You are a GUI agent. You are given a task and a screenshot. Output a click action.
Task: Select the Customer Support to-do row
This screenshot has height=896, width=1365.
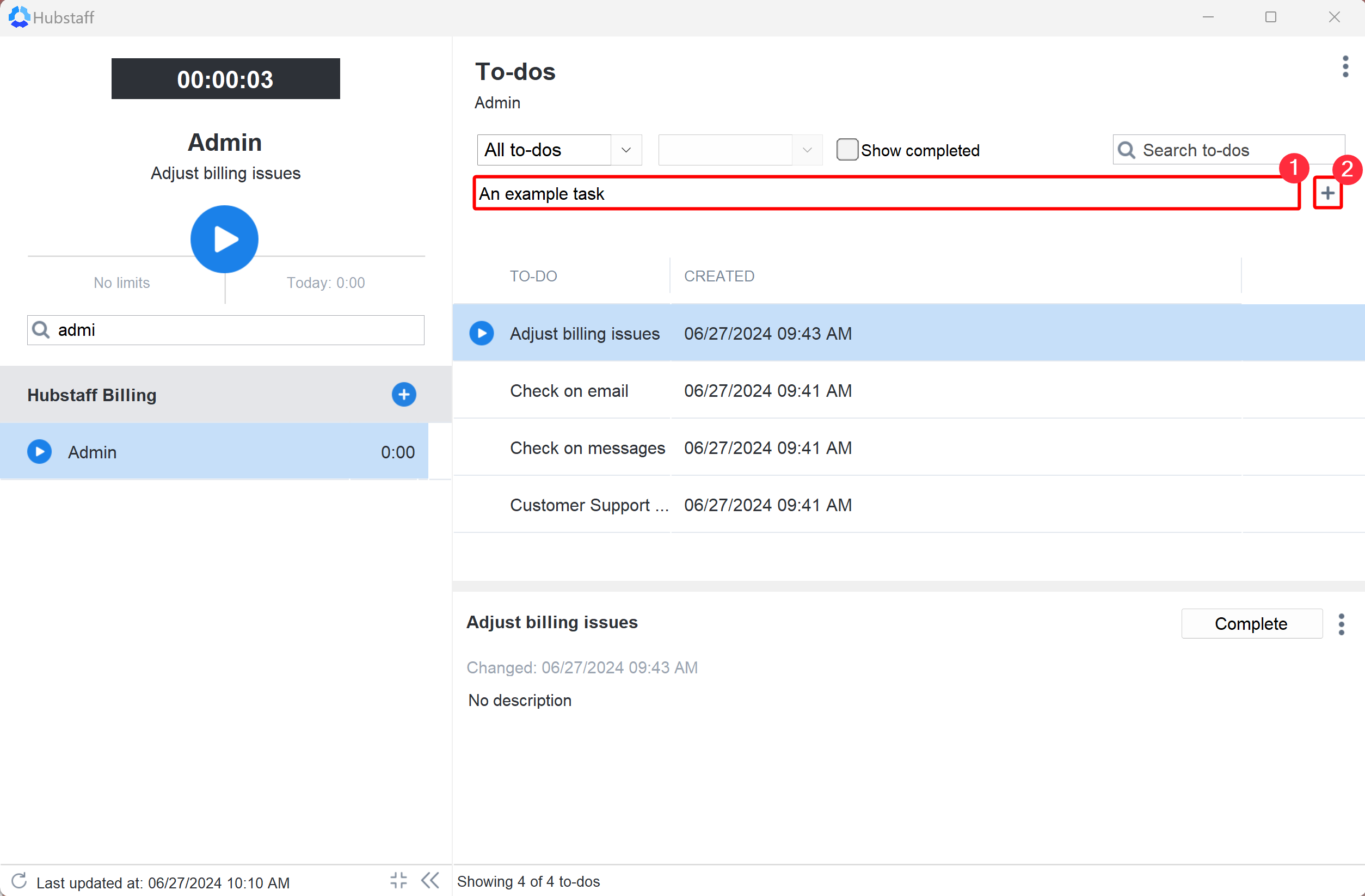[x=908, y=505]
